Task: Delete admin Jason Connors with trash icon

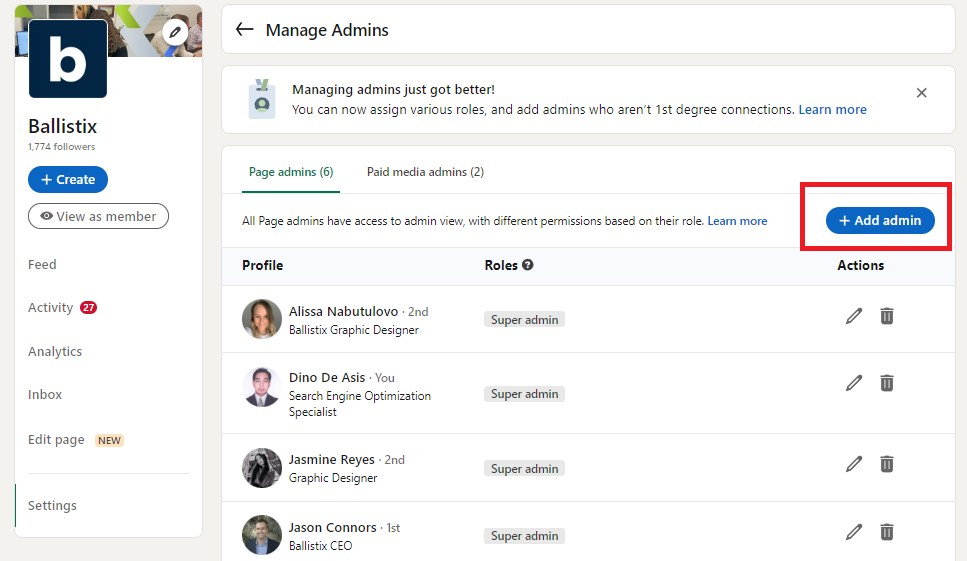Action: click(x=886, y=532)
